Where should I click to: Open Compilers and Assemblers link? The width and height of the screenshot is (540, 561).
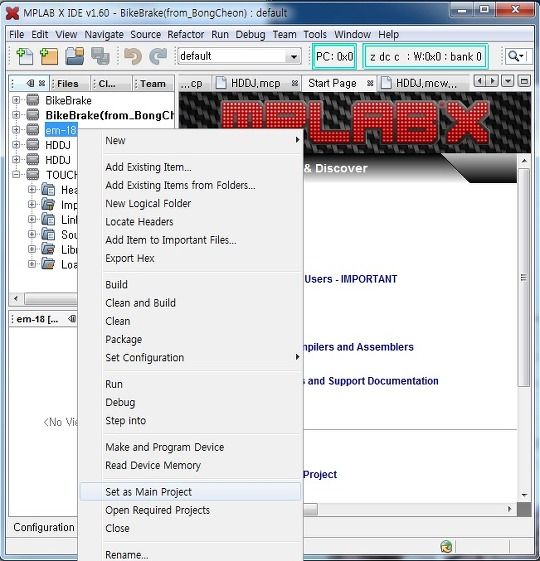pos(358,347)
